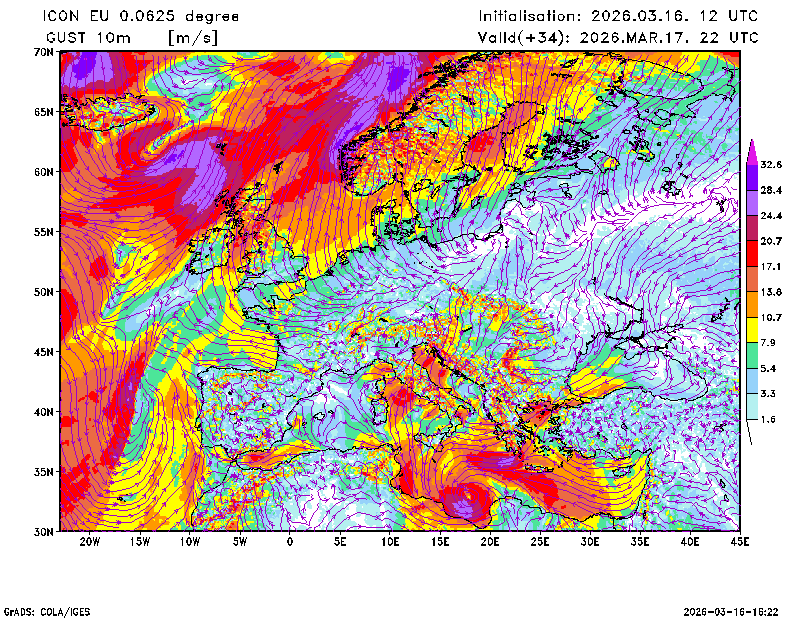The width and height of the screenshot is (800, 618).
Task: Select the 20W longitude axis label
Action: click(x=89, y=542)
